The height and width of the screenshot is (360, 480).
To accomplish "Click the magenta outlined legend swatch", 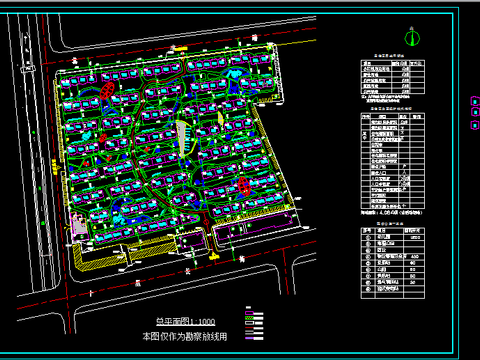I will click(x=250, y=313).
